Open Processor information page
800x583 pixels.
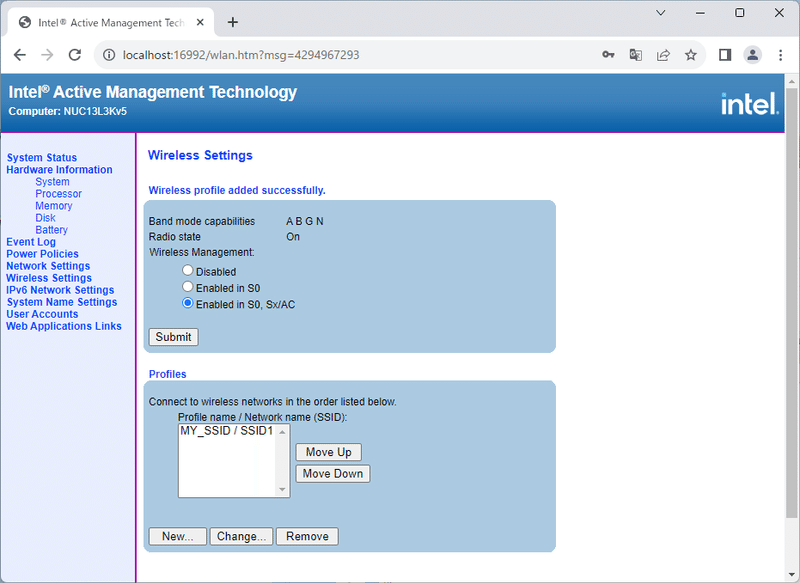click(x=58, y=194)
